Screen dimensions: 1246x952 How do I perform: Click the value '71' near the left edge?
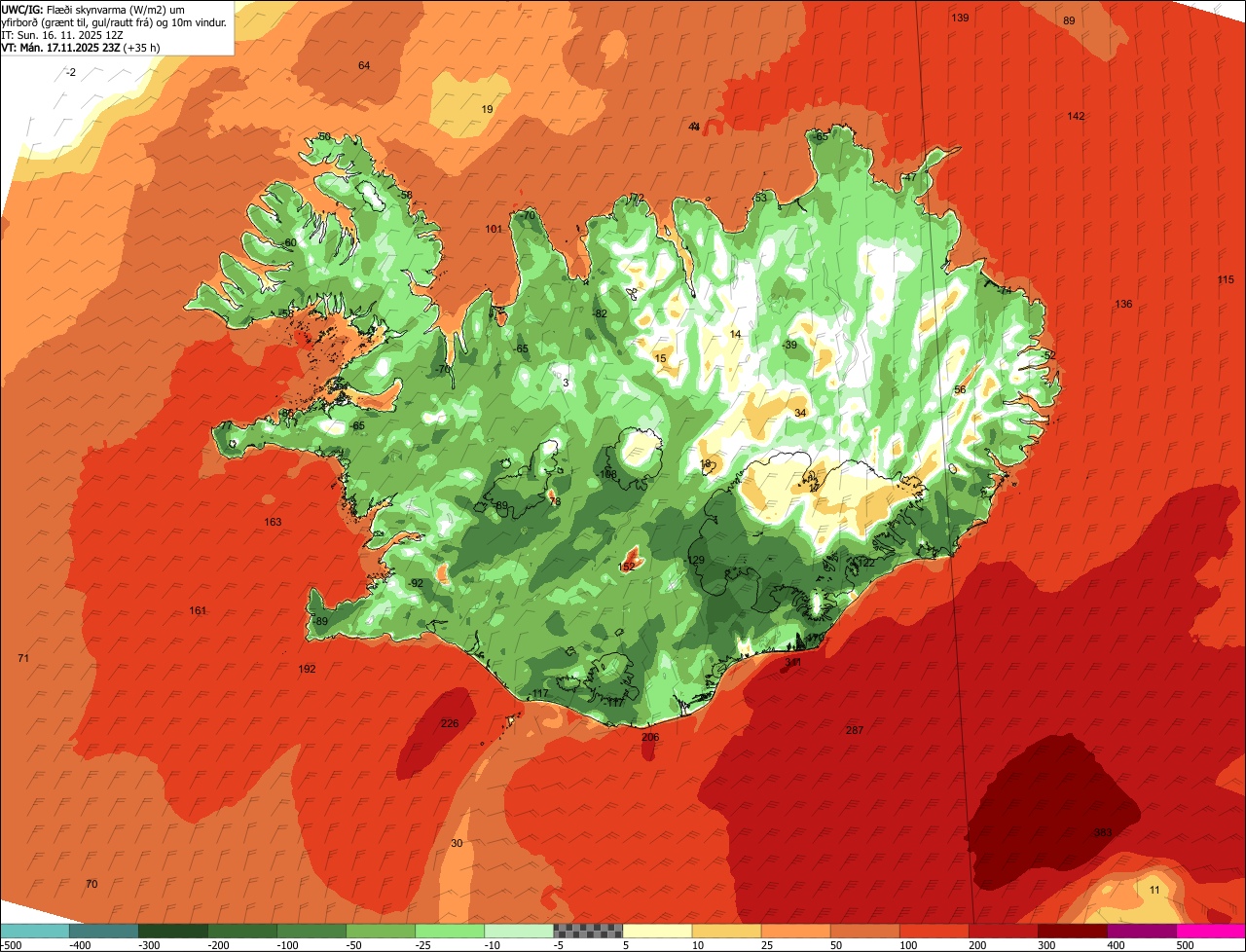click(x=23, y=659)
